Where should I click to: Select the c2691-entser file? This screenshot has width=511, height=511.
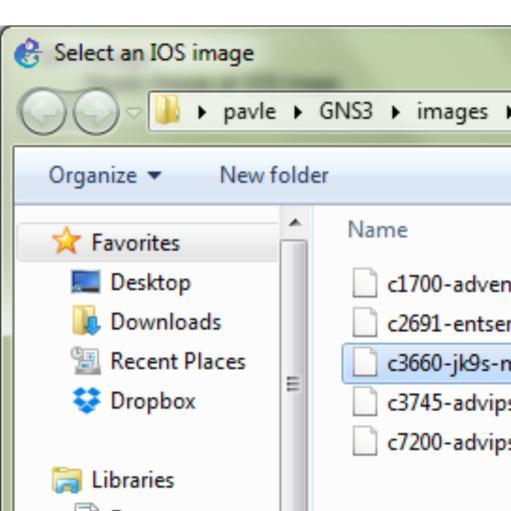[x=448, y=324]
